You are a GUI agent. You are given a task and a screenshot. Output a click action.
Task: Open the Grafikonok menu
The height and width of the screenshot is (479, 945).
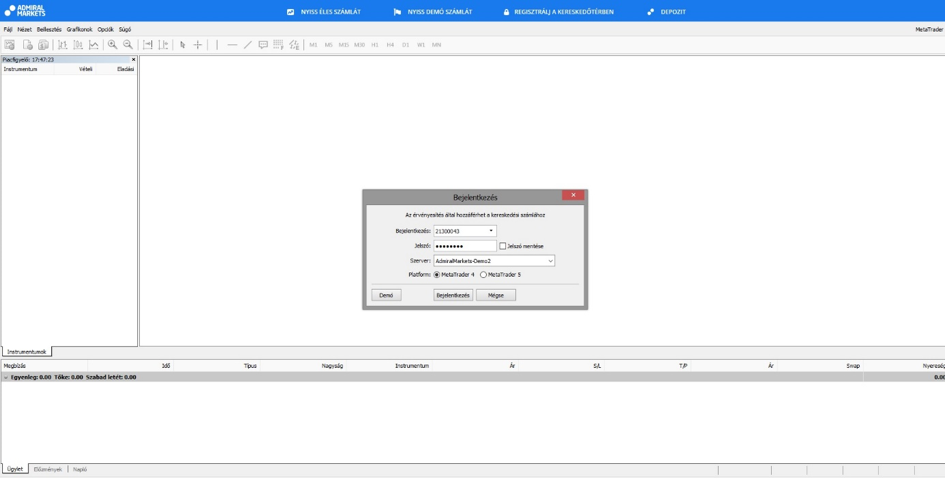click(79, 30)
